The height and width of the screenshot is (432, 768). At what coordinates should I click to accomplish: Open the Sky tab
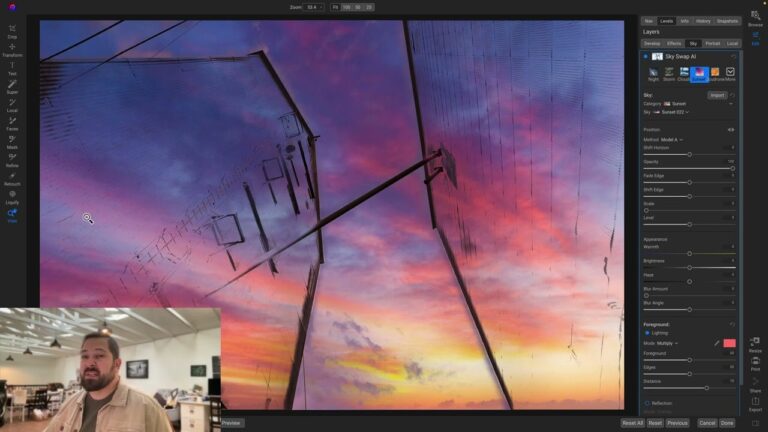[x=693, y=44]
